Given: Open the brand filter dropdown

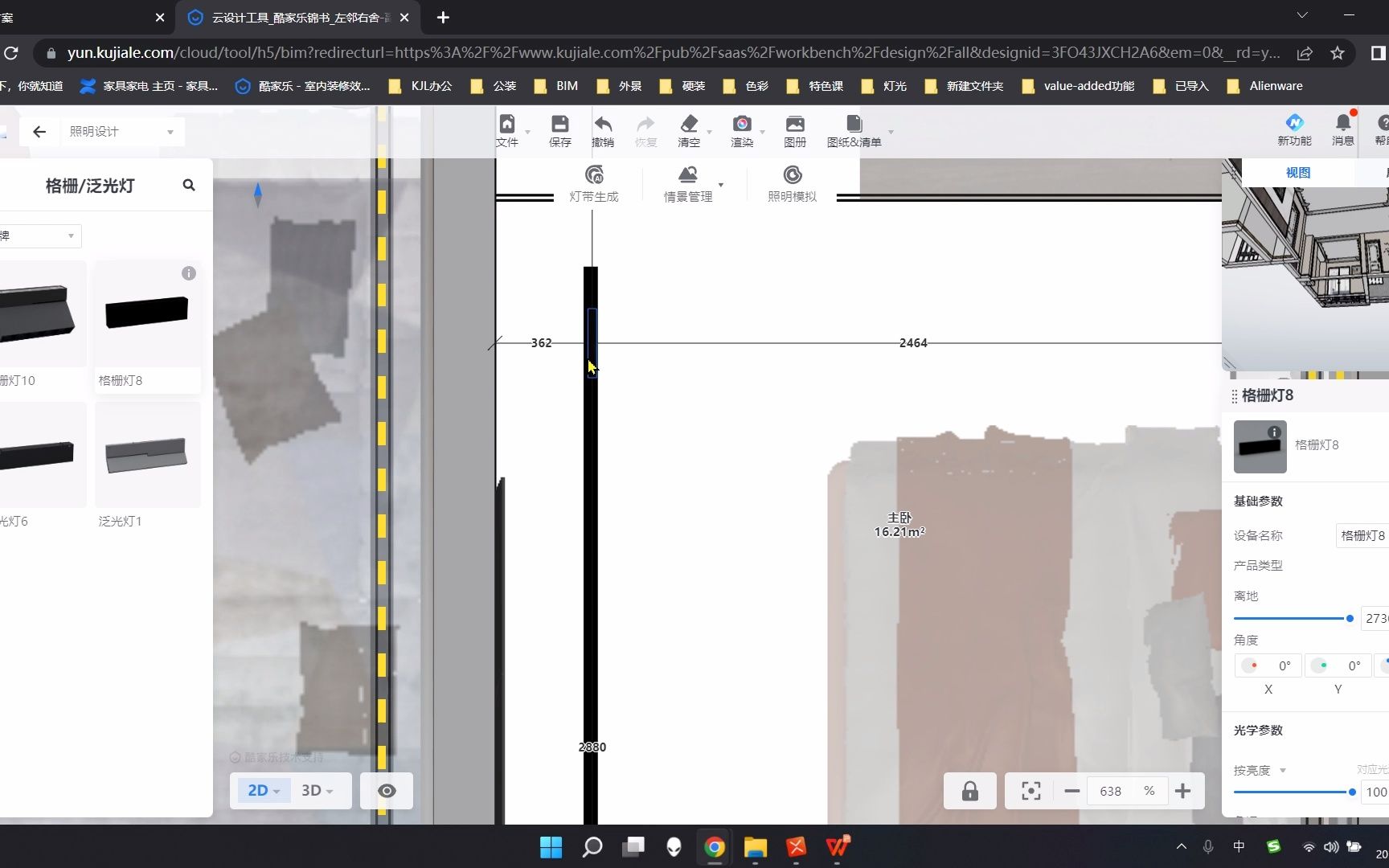Looking at the screenshot, I should point(39,235).
